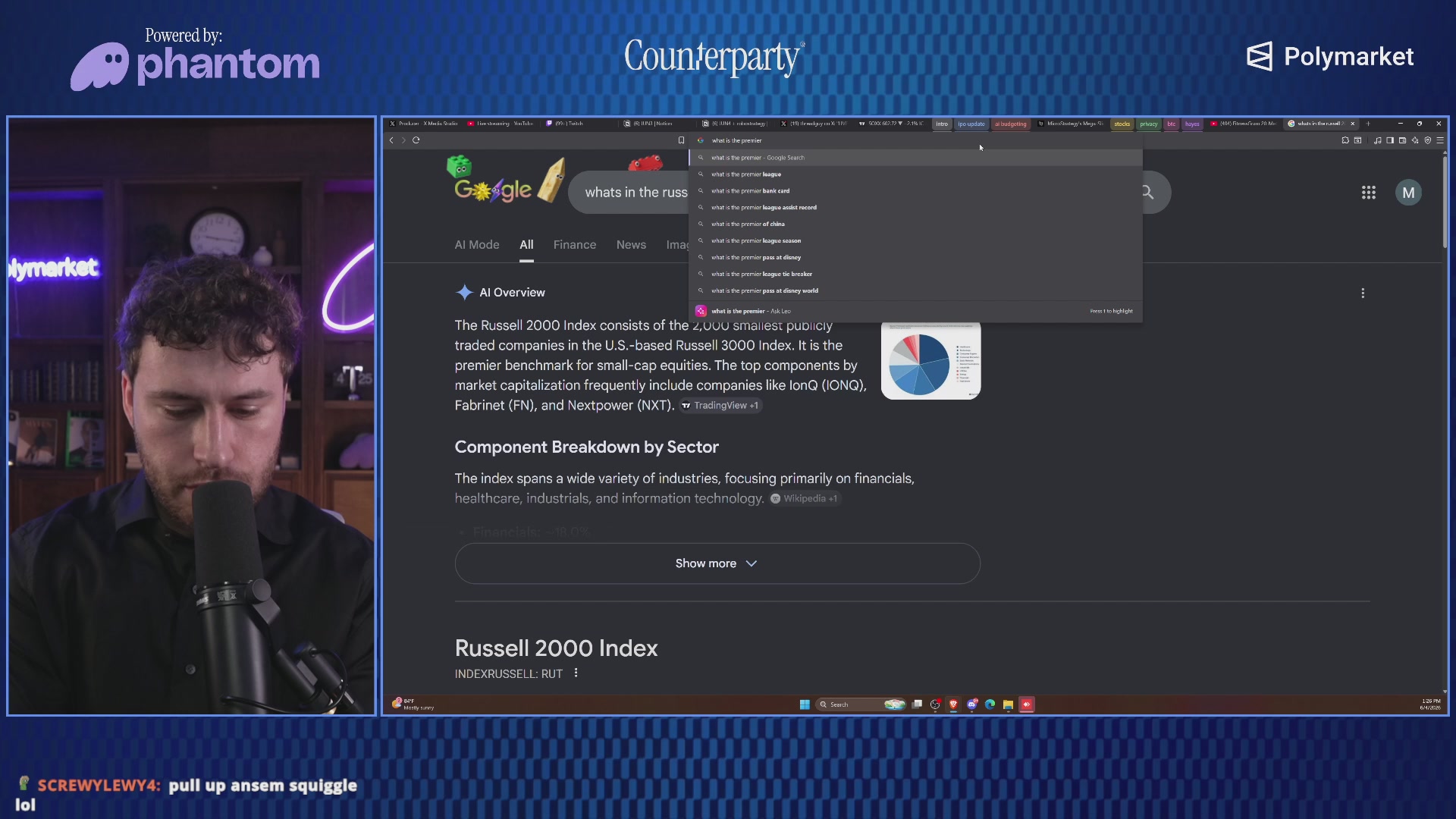
Task: Open the sidebar panel toolbar icon
Action: coord(1390,140)
